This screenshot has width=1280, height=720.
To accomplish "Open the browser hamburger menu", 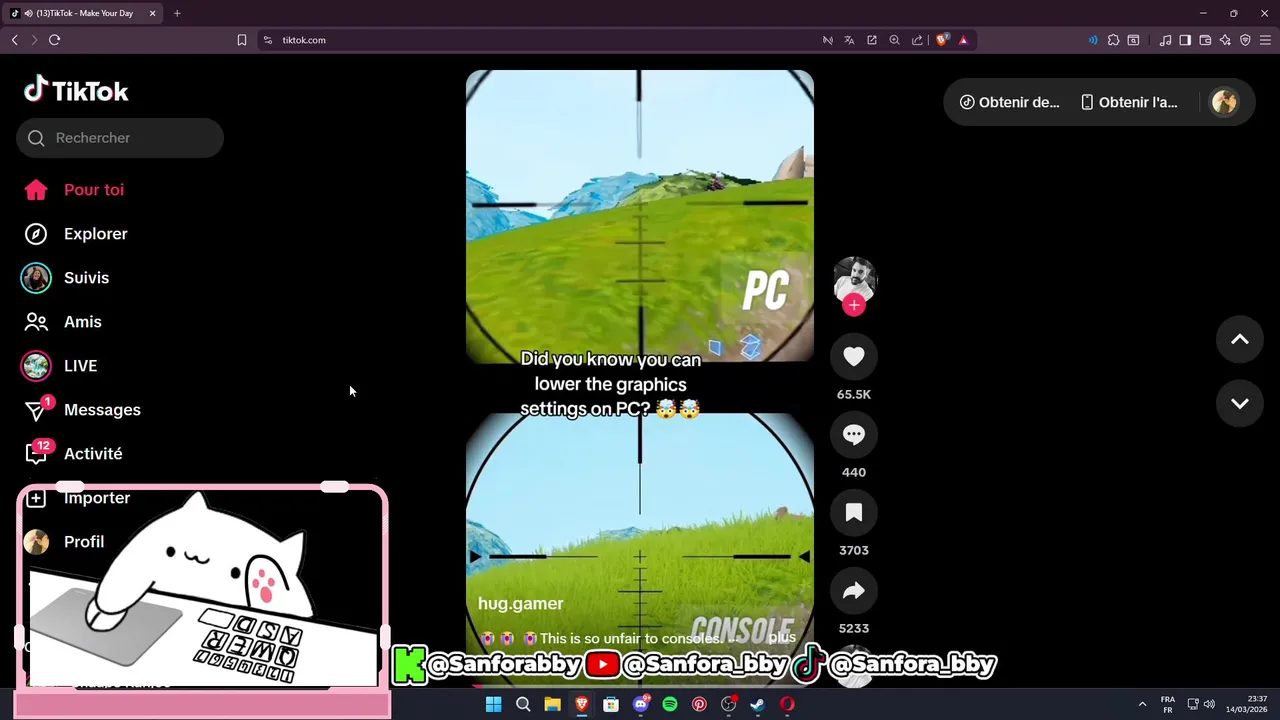I will 1265,40.
